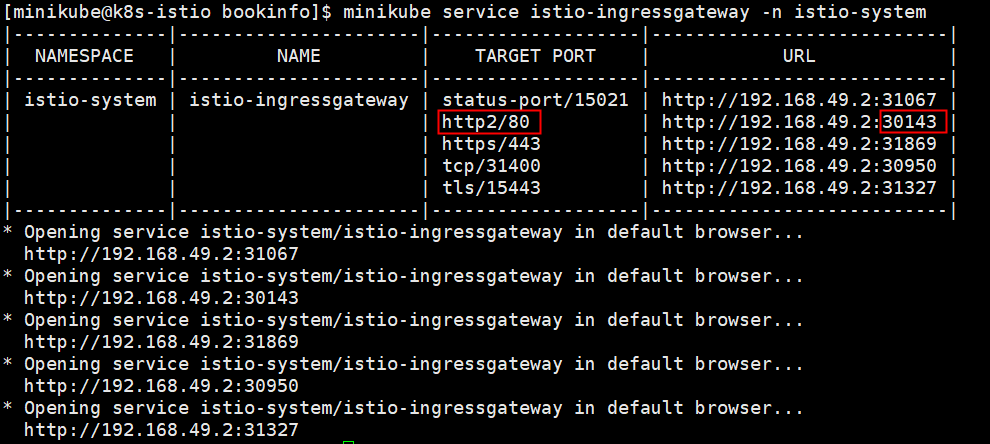
Task: Click the TARGET PORT column header
Action: [x=535, y=56]
